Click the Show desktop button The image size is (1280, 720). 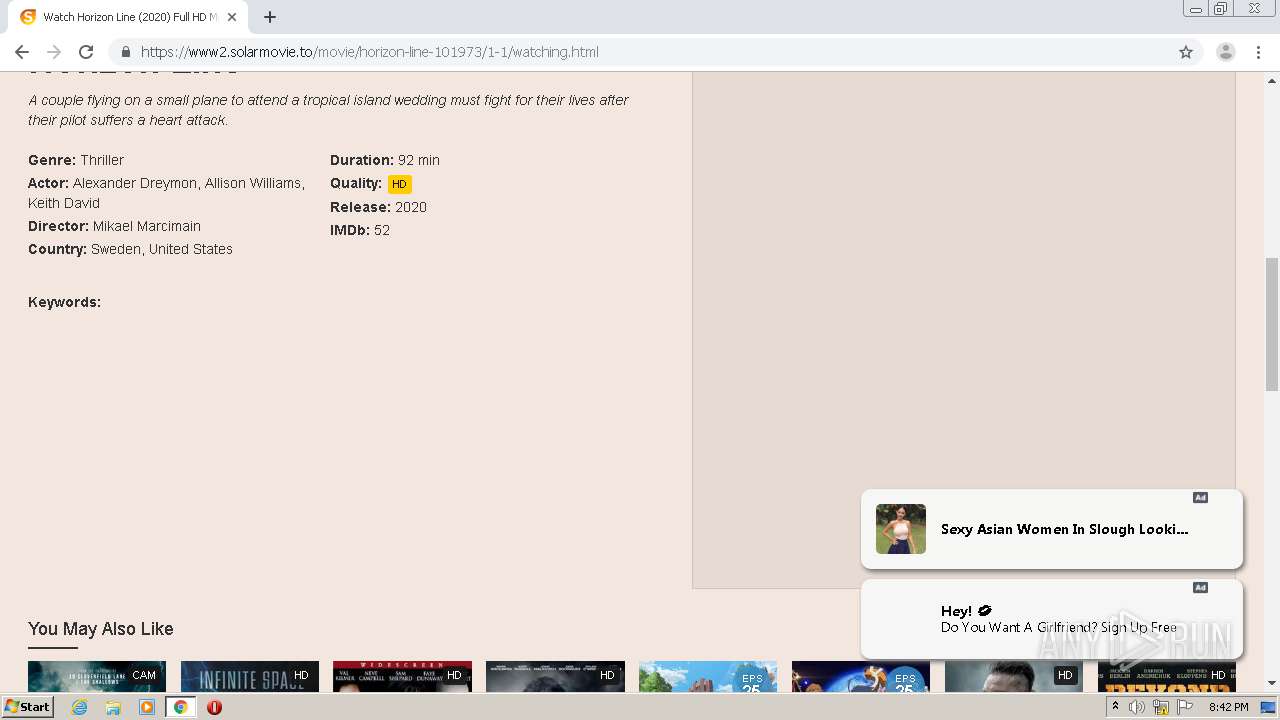(x=1269, y=707)
